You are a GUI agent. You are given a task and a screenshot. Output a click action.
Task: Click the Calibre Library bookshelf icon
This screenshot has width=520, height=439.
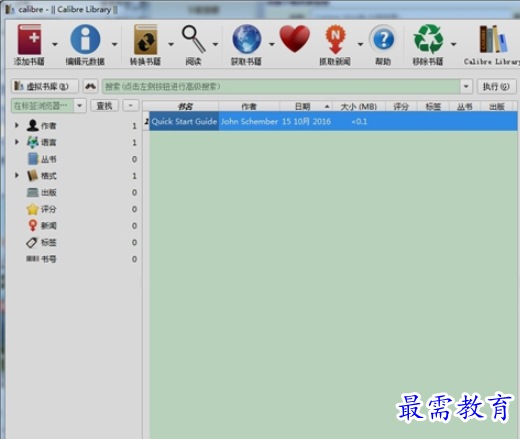493,39
